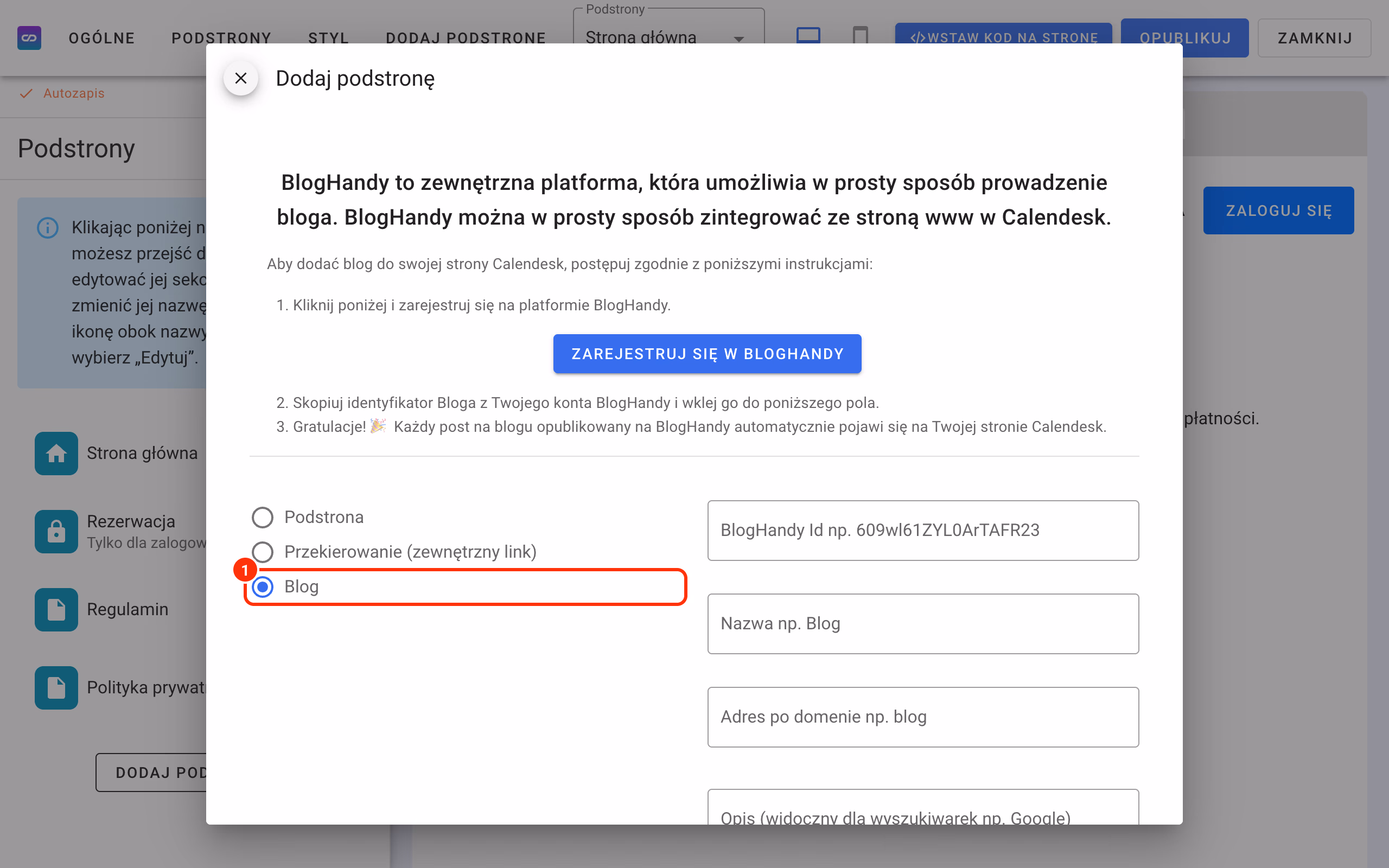Viewport: 1389px width, 868px height.
Task: Select the Regulamin page label
Action: (x=128, y=609)
